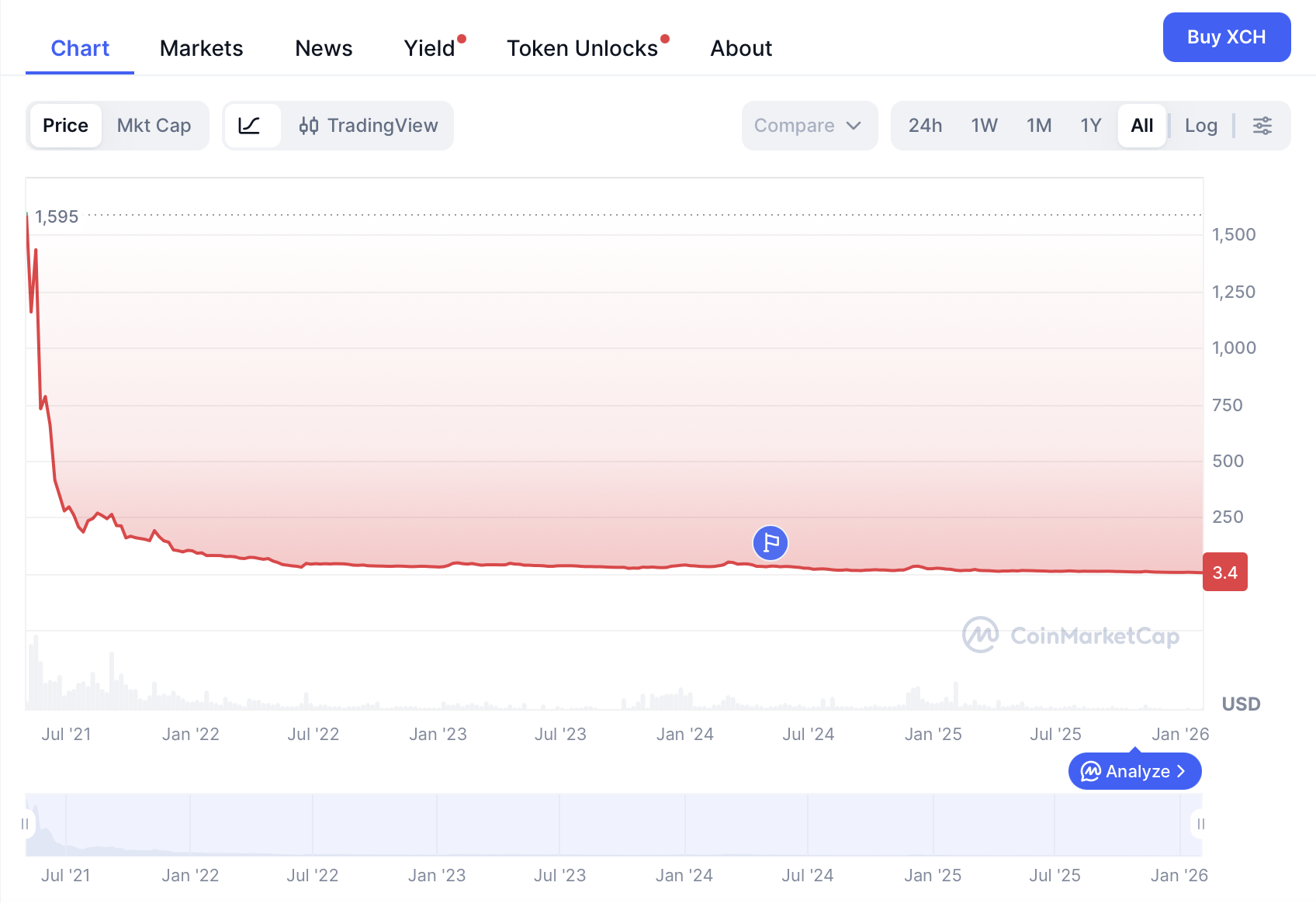
Task: Click the Analyze icon button
Action: click(1090, 771)
